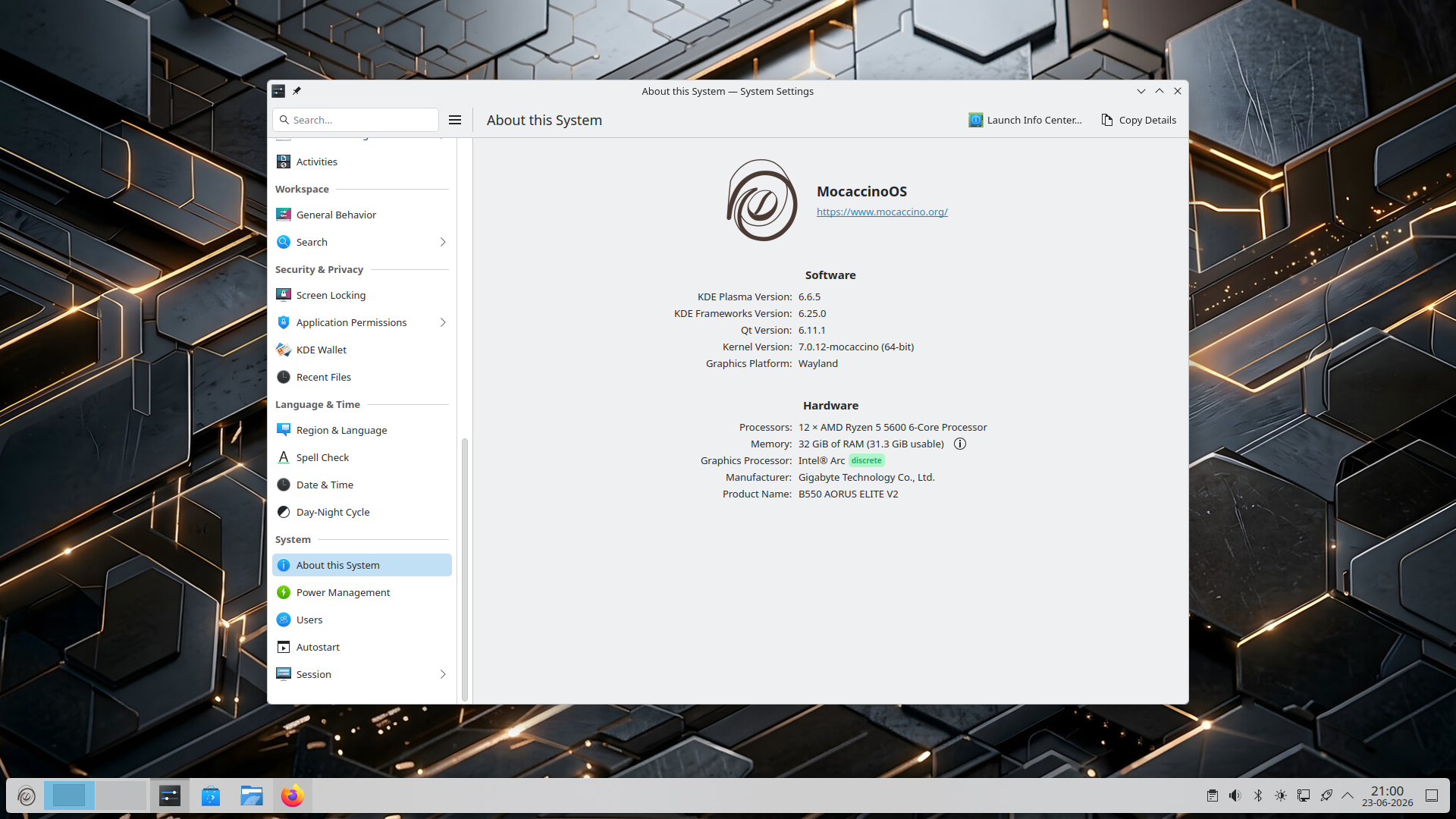Open General Behavior settings
The width and height of the screenshot is (1456, 819).
point(362,215)
